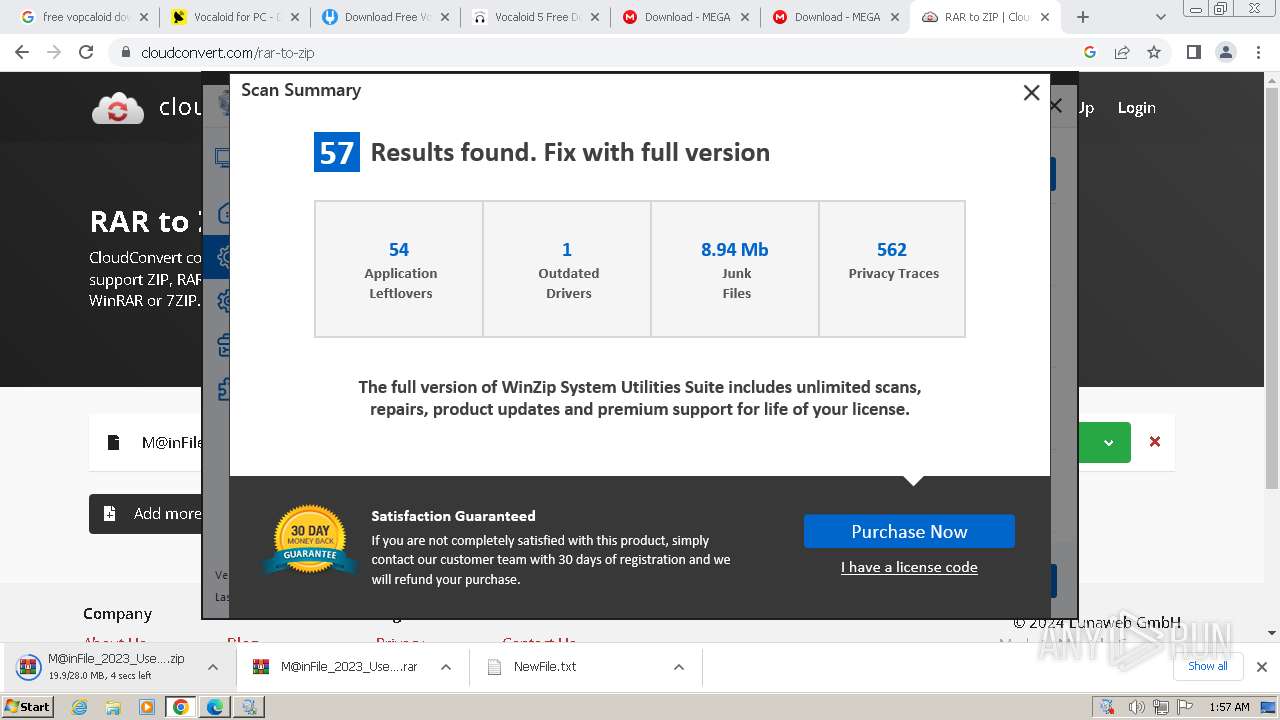
Task: Launch Internet Explorer from the taskbar
Action: (79, 707)
